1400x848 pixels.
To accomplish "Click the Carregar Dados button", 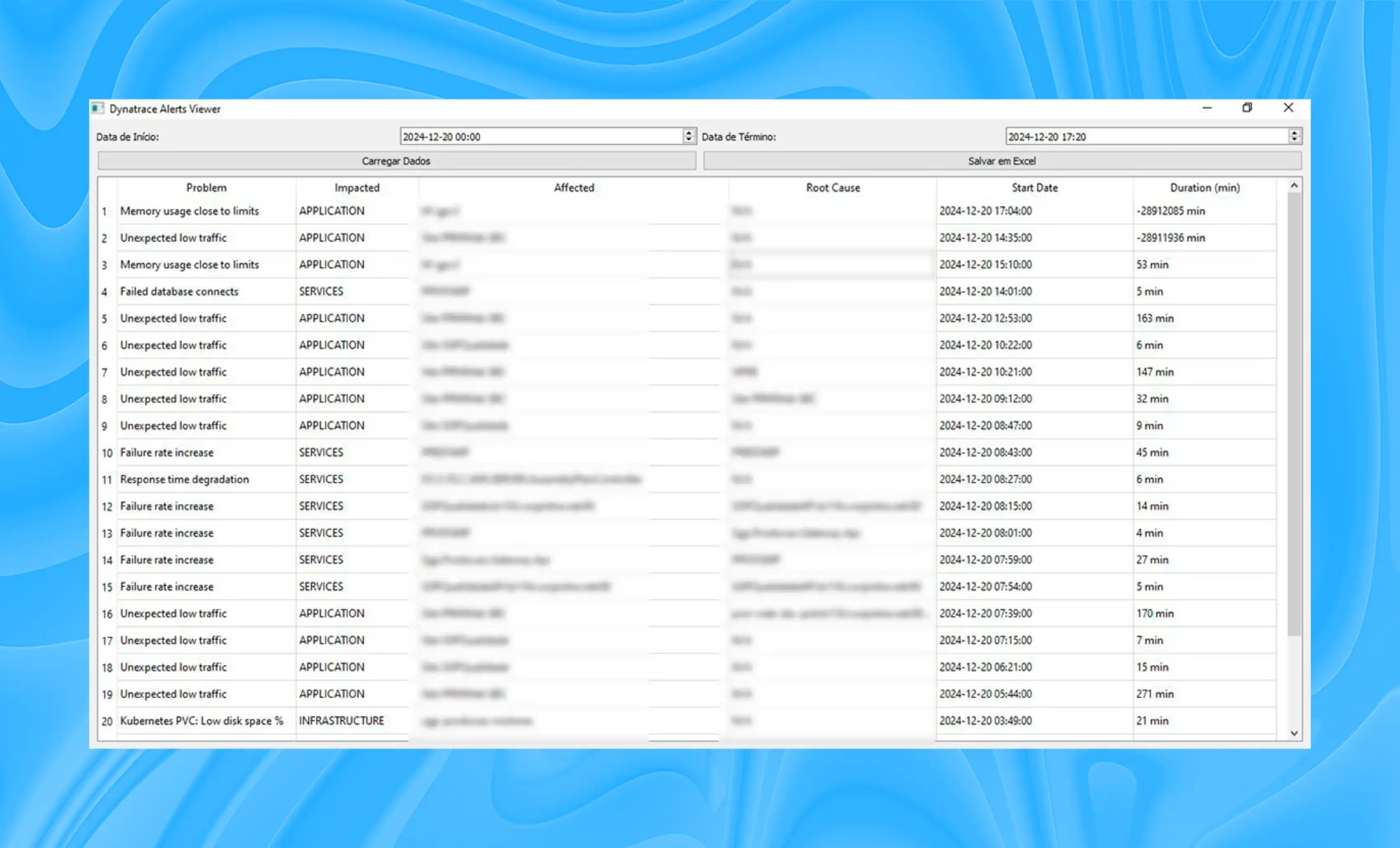I will point(396,161).
